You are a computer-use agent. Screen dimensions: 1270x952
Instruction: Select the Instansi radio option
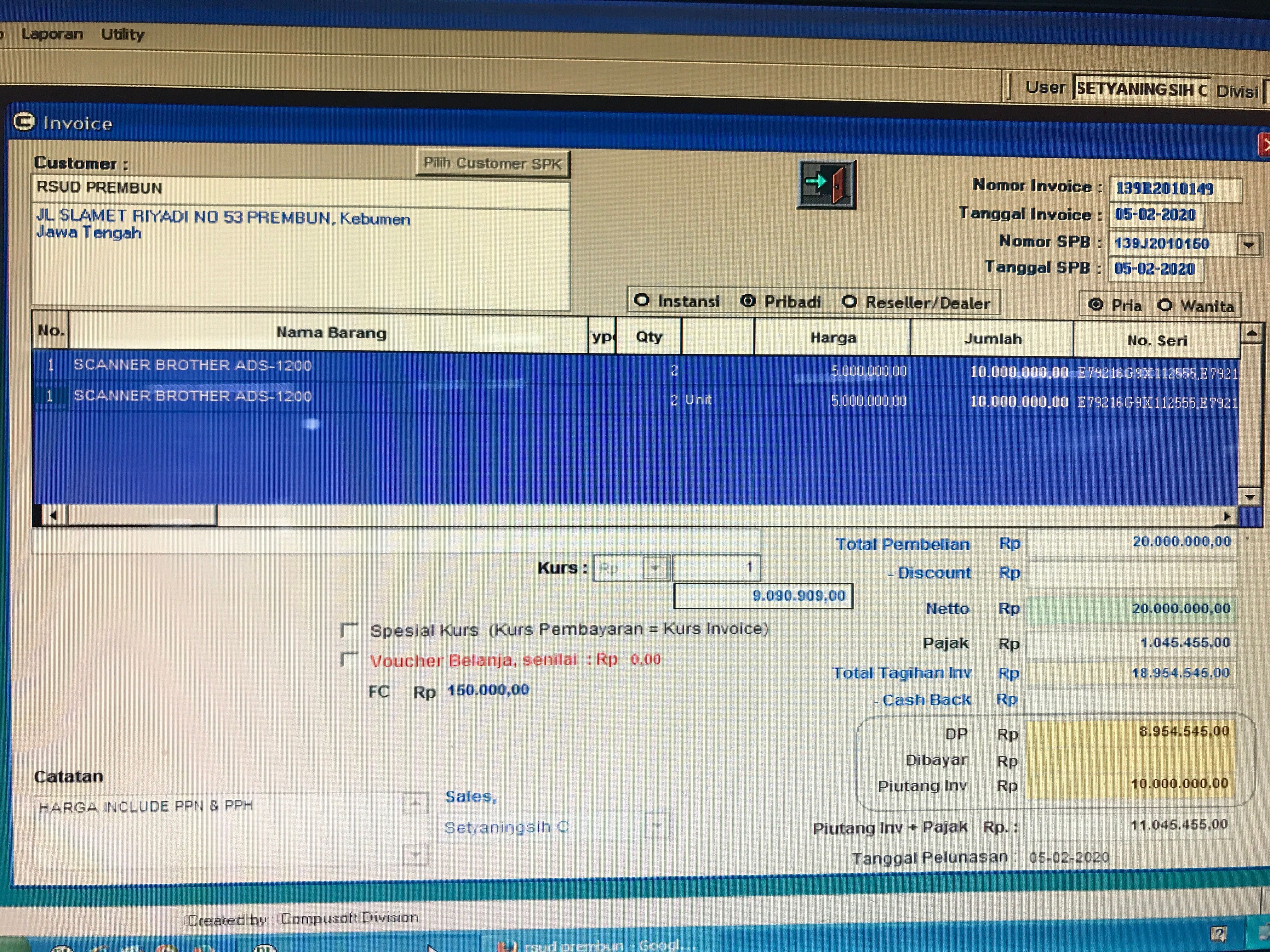(x=642, y=301)
